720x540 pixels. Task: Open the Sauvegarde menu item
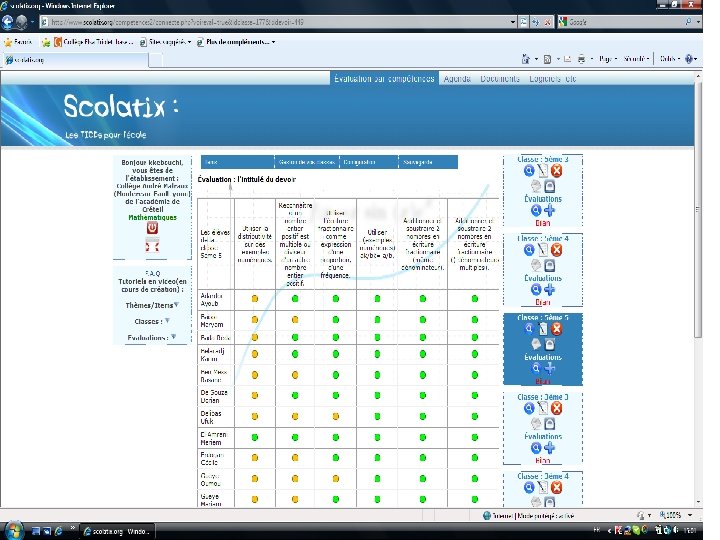417,162
